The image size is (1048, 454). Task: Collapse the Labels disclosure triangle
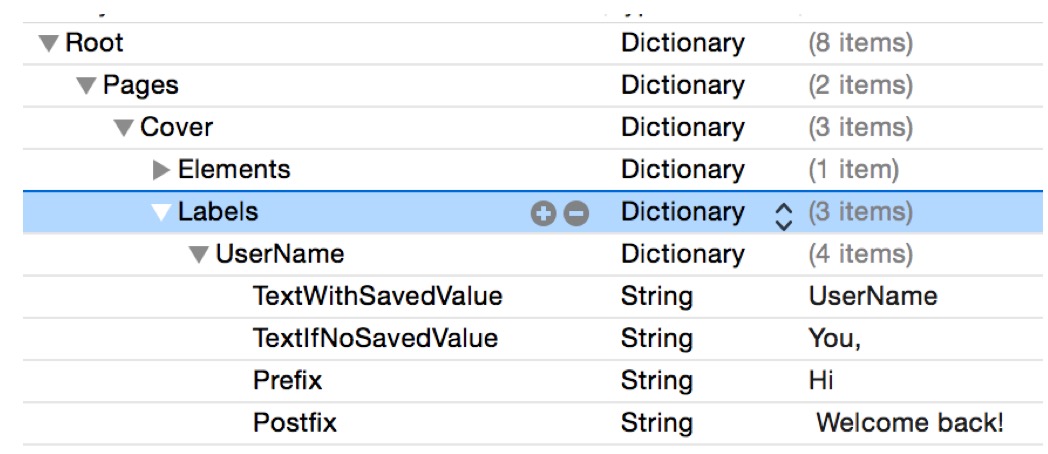click(x=162, y=213)
